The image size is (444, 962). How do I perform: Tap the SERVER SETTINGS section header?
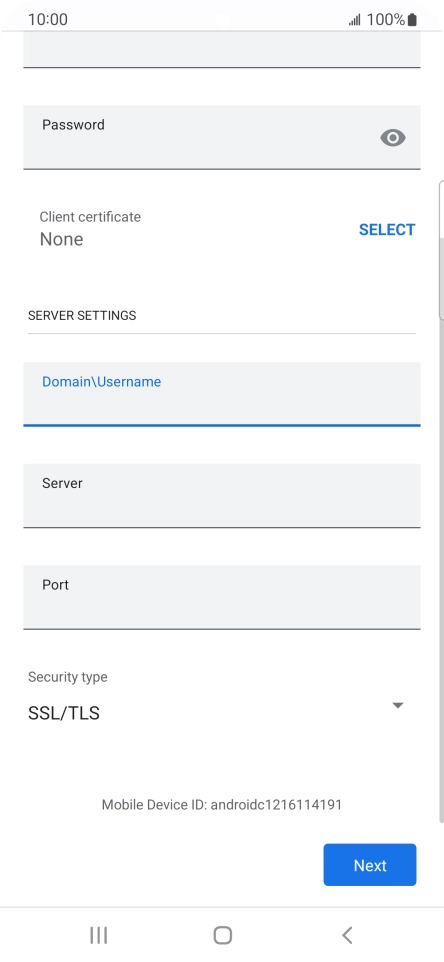pos(82,315)
